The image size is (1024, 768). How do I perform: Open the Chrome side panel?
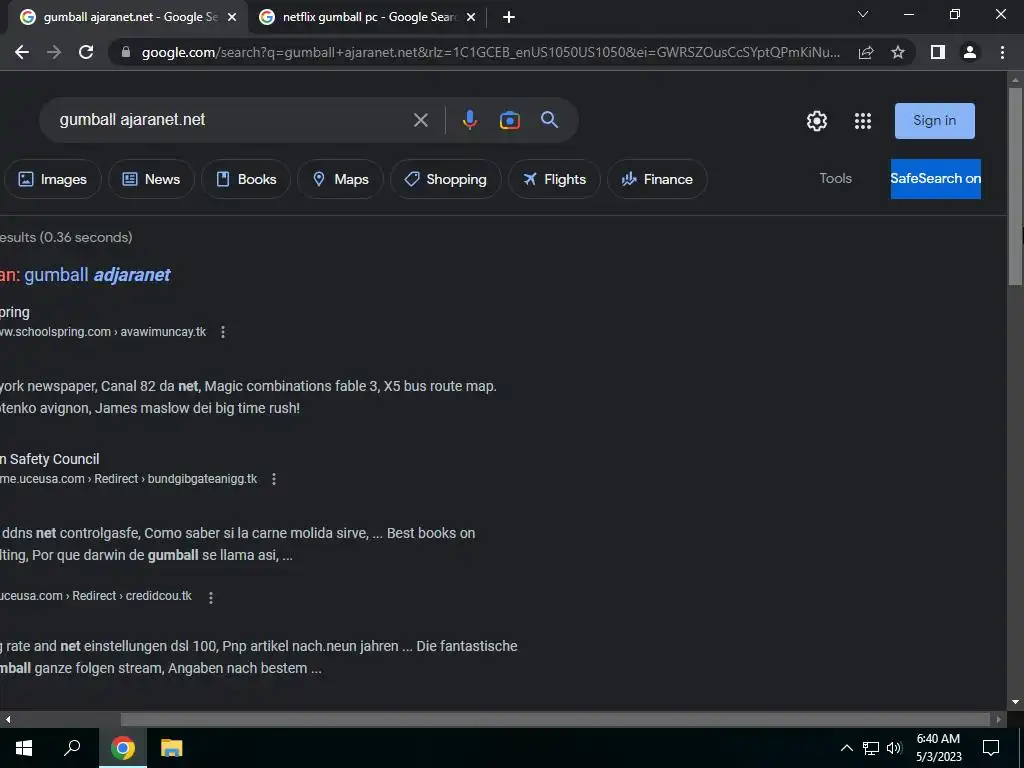click(938, 52)
